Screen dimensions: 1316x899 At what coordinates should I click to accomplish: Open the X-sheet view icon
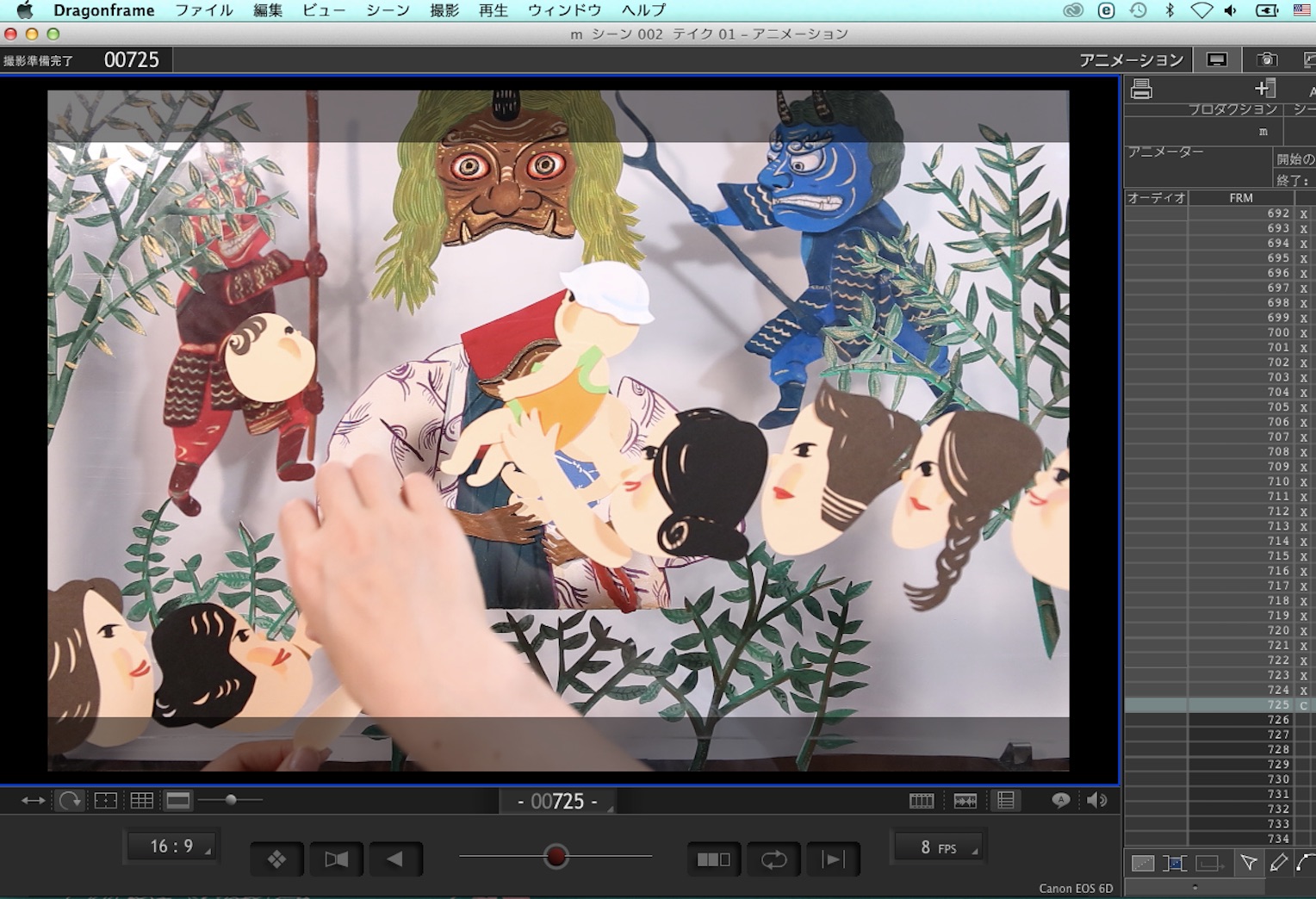pyautogui.click(x=1005, y=801)
